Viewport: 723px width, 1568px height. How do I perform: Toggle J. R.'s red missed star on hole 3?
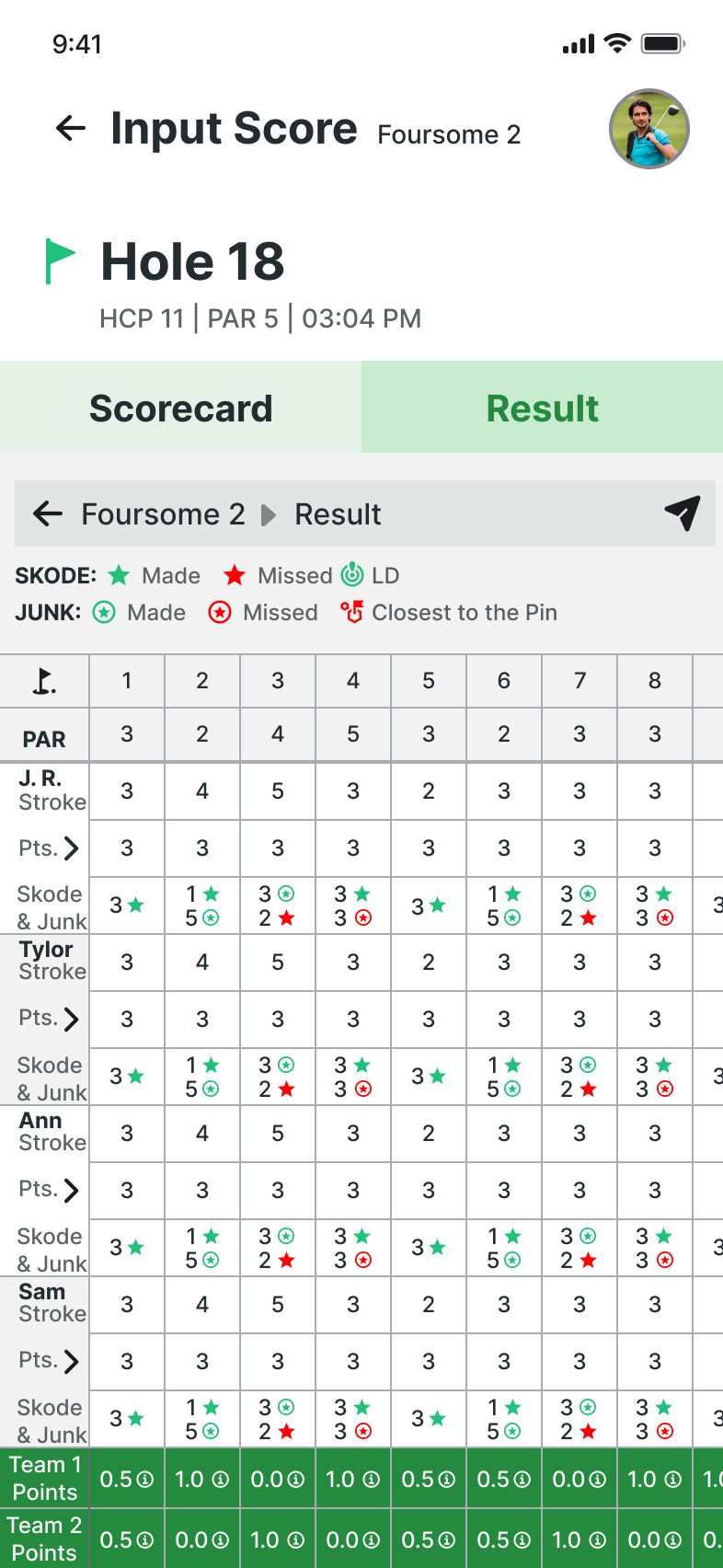point(286,917)
